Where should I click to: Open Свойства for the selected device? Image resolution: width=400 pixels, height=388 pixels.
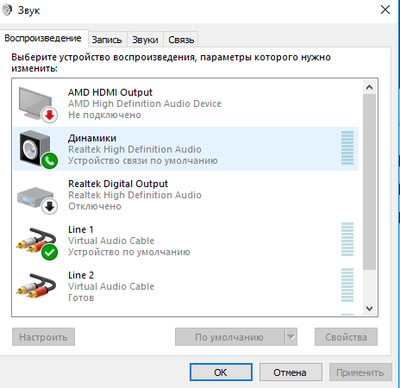346,337
